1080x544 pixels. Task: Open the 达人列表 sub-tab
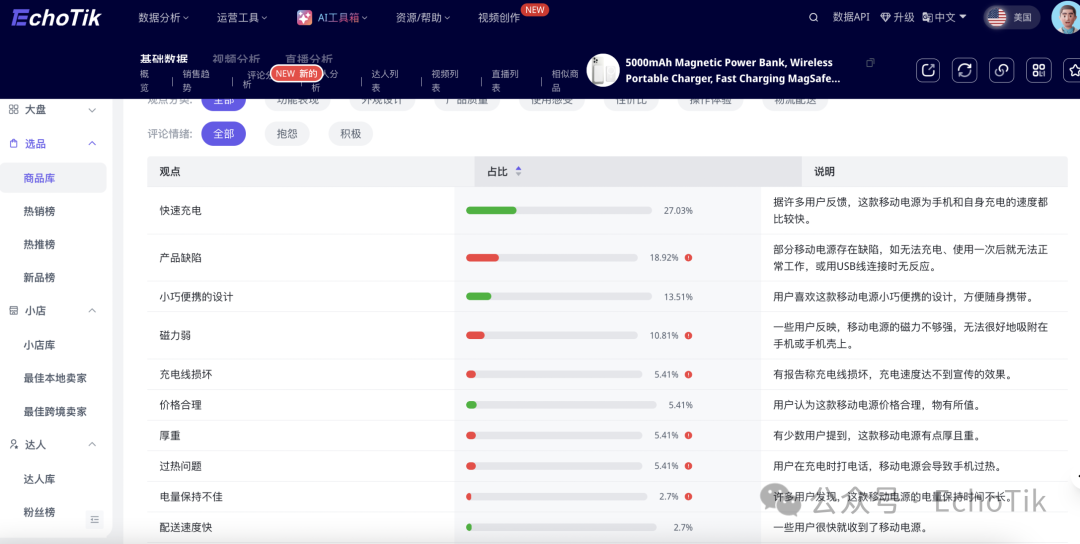click(x=385, y=81)
